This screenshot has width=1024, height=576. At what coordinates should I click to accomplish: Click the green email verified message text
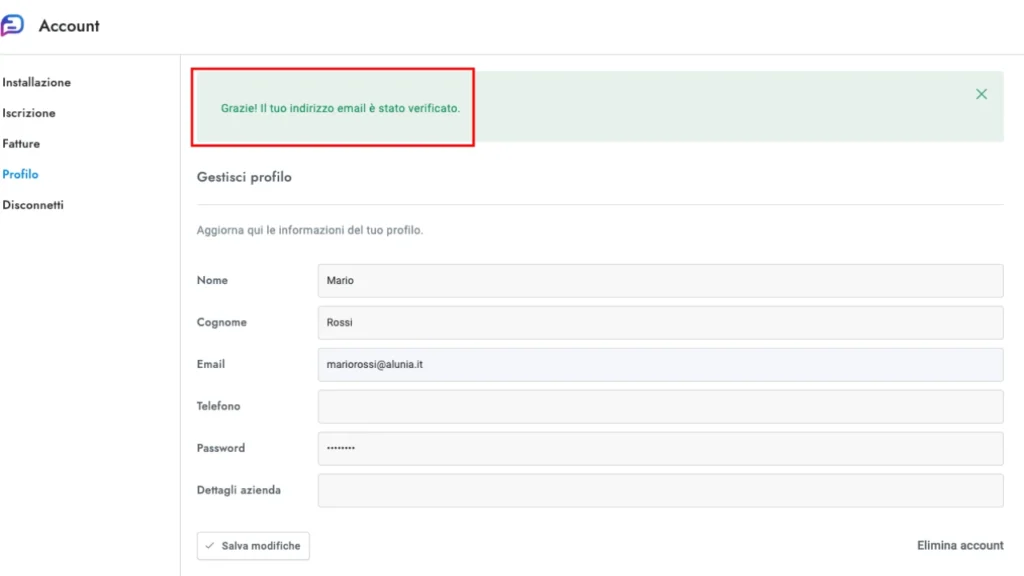pyautogui.click(x=340, y=108)
